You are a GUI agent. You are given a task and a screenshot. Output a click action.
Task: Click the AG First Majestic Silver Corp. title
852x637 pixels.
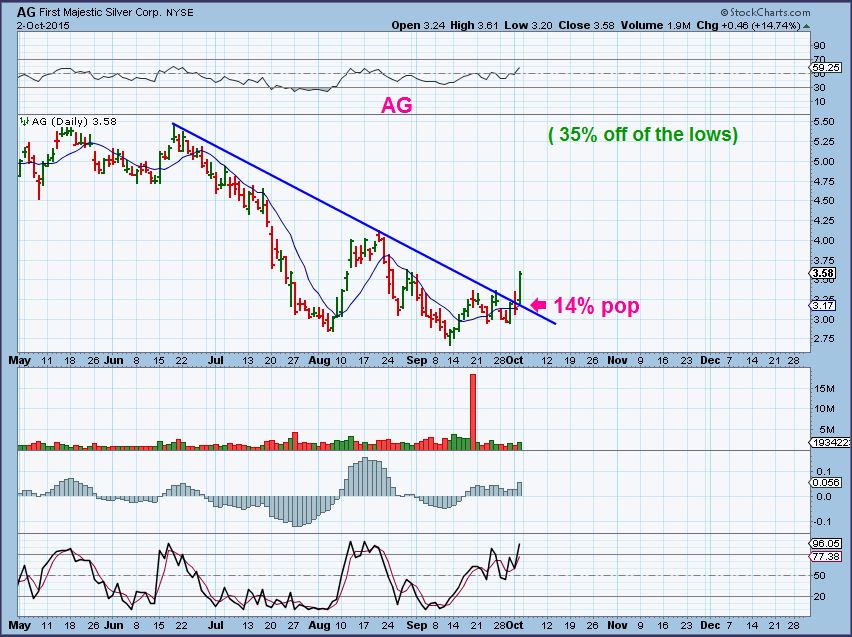pyautogui.click(x=105, y=12)
